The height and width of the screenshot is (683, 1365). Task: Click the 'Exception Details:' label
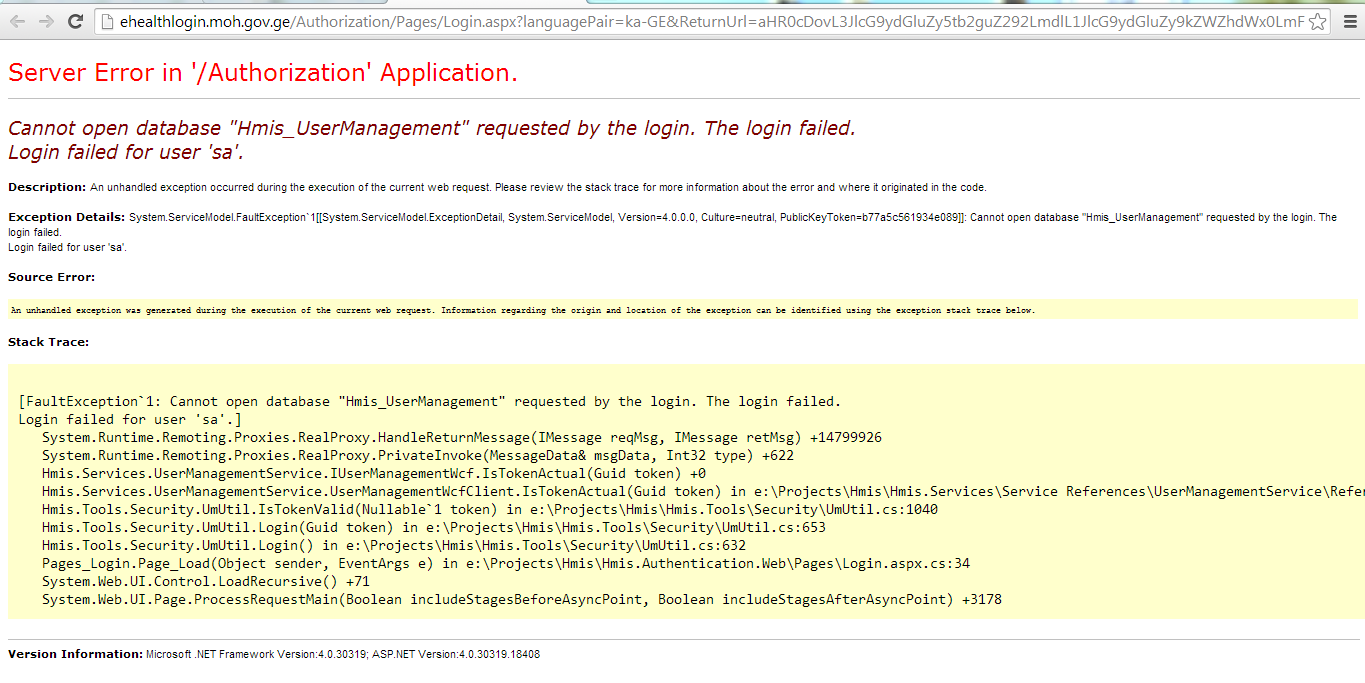click(66, 217)
